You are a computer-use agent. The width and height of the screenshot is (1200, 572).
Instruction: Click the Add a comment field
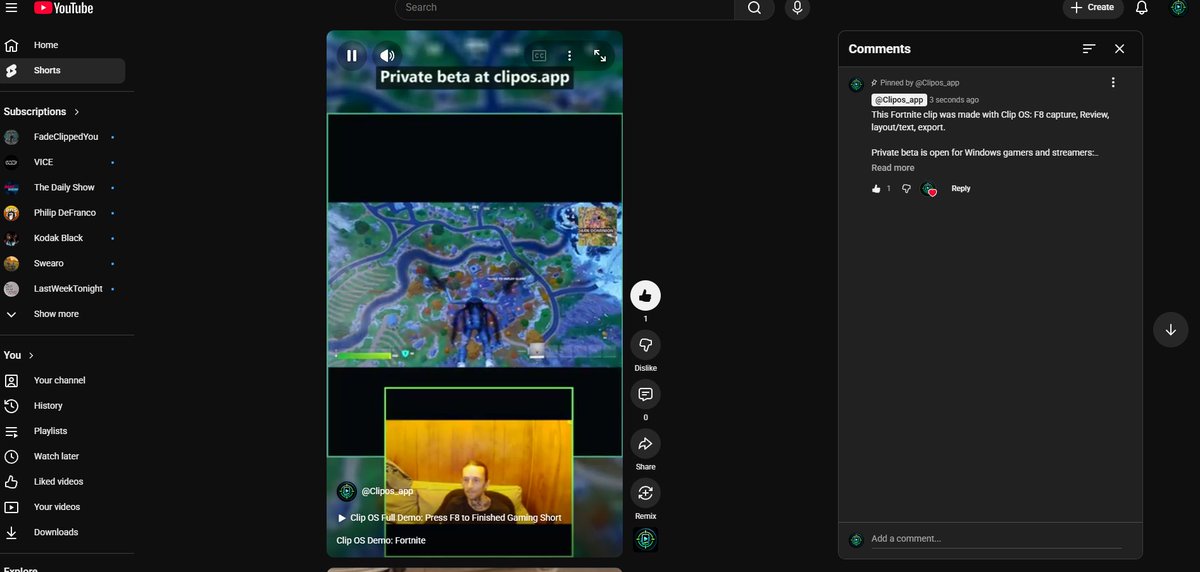pyautogui.click(x=996, y=539)
